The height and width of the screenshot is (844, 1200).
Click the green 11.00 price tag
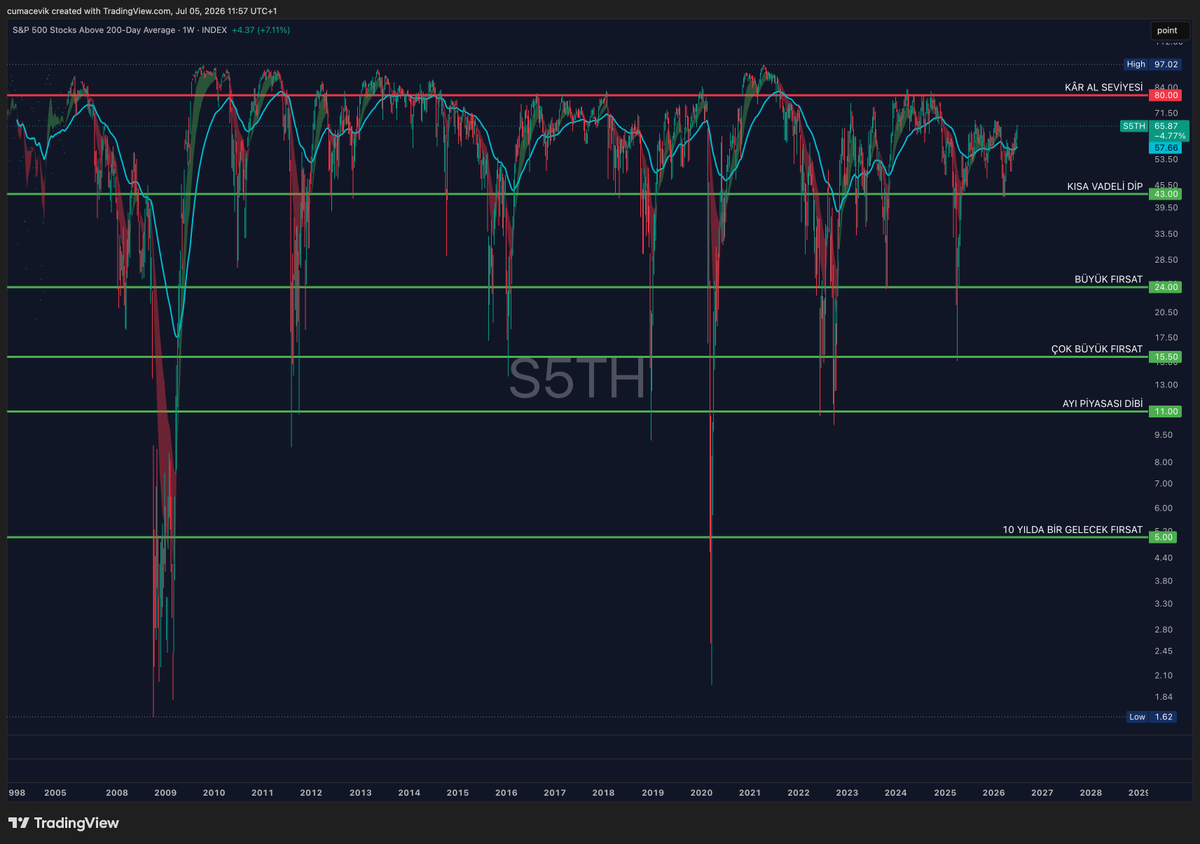[x=1165, y=411]
